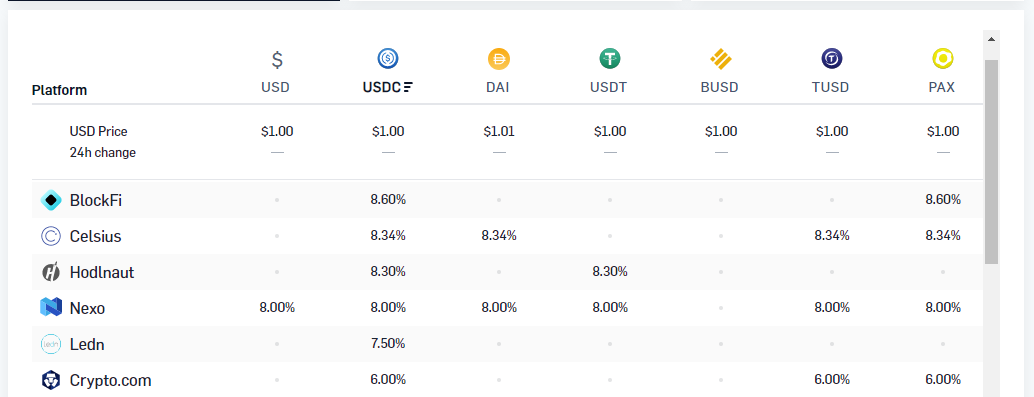
Task: Open the Nexo platform link
Action: tap(87, 308)
